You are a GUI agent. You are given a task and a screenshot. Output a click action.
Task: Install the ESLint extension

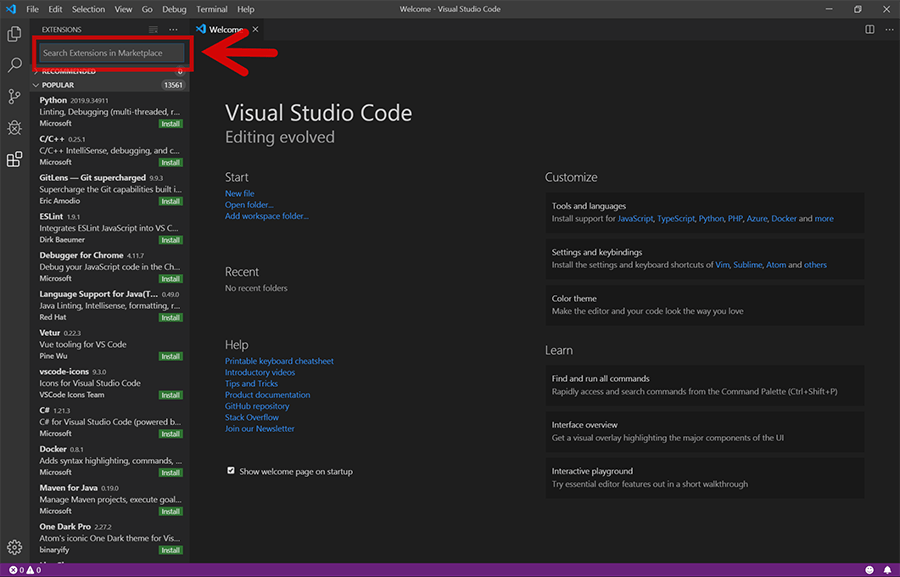coord(170,240)
